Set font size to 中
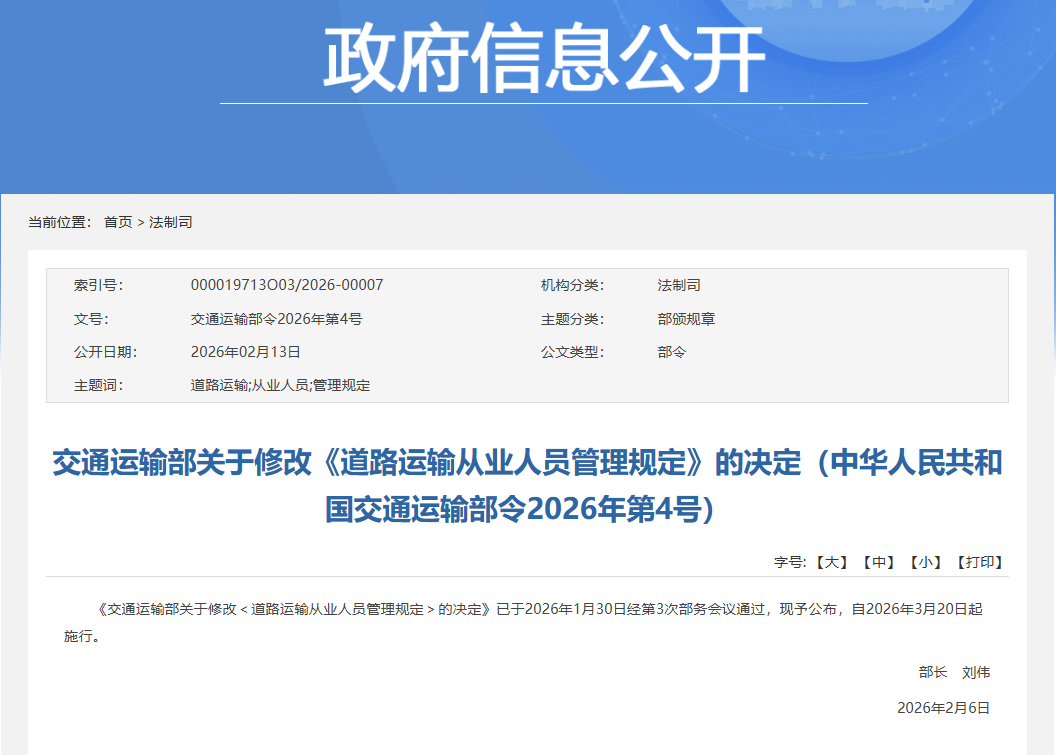This screenshot has width=1056, height=755. (x=879, y=562)
